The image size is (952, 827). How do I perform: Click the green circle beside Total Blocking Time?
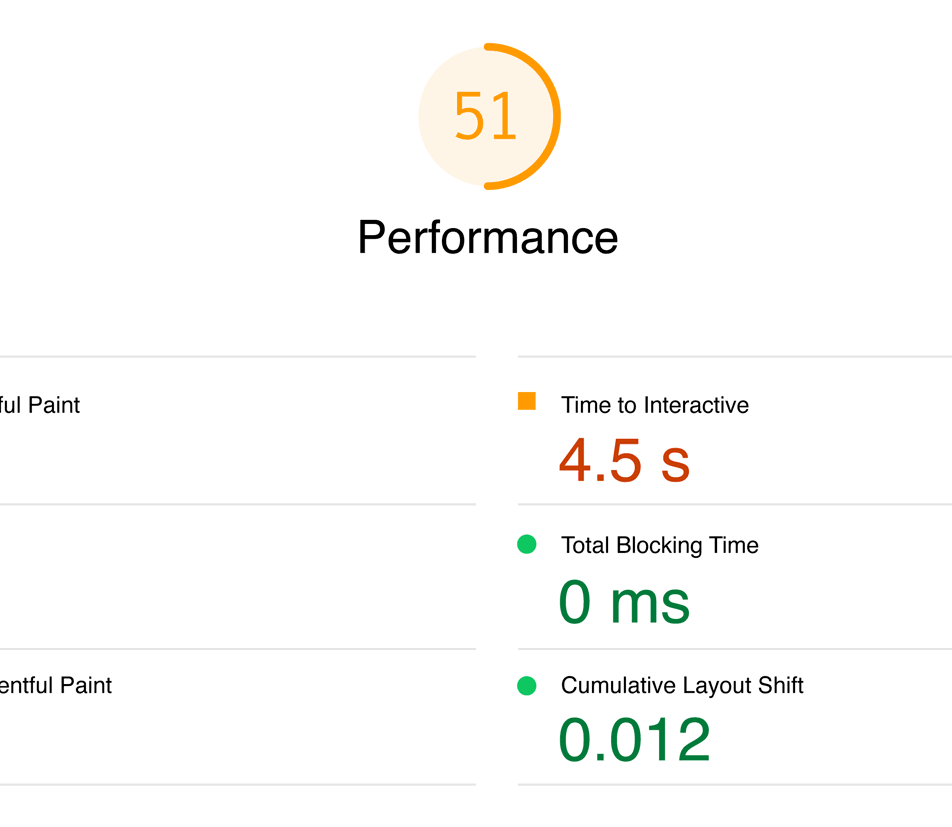(x=527, y=545)
